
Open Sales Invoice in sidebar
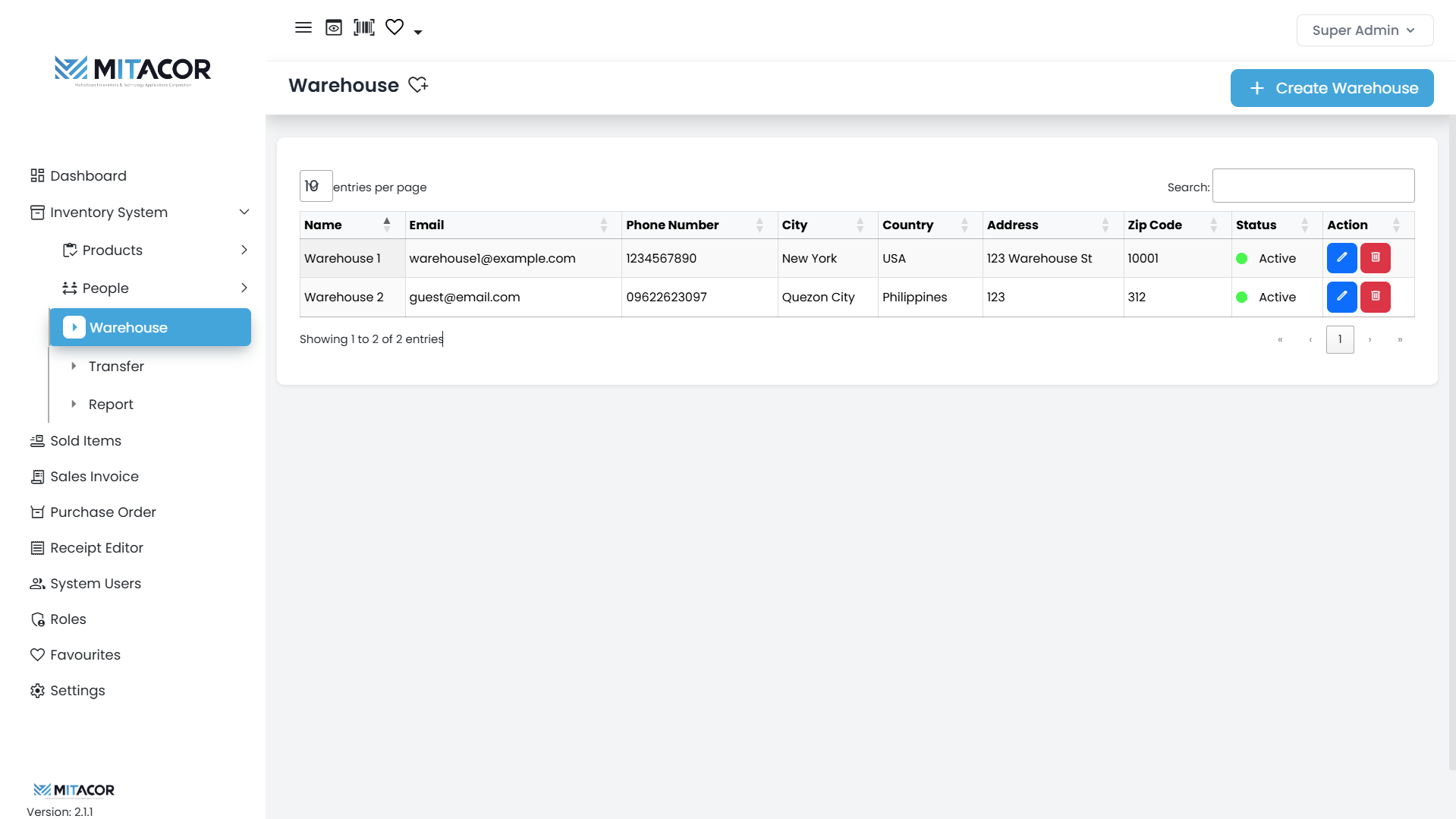[x=94, y=477]
